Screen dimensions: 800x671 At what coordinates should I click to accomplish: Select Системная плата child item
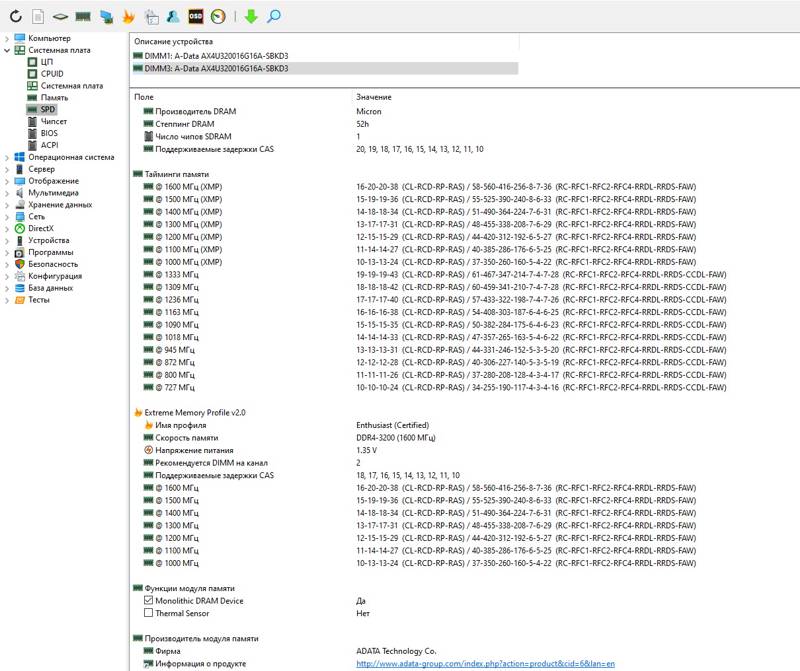pyautogui.click(x=72, y=86)
